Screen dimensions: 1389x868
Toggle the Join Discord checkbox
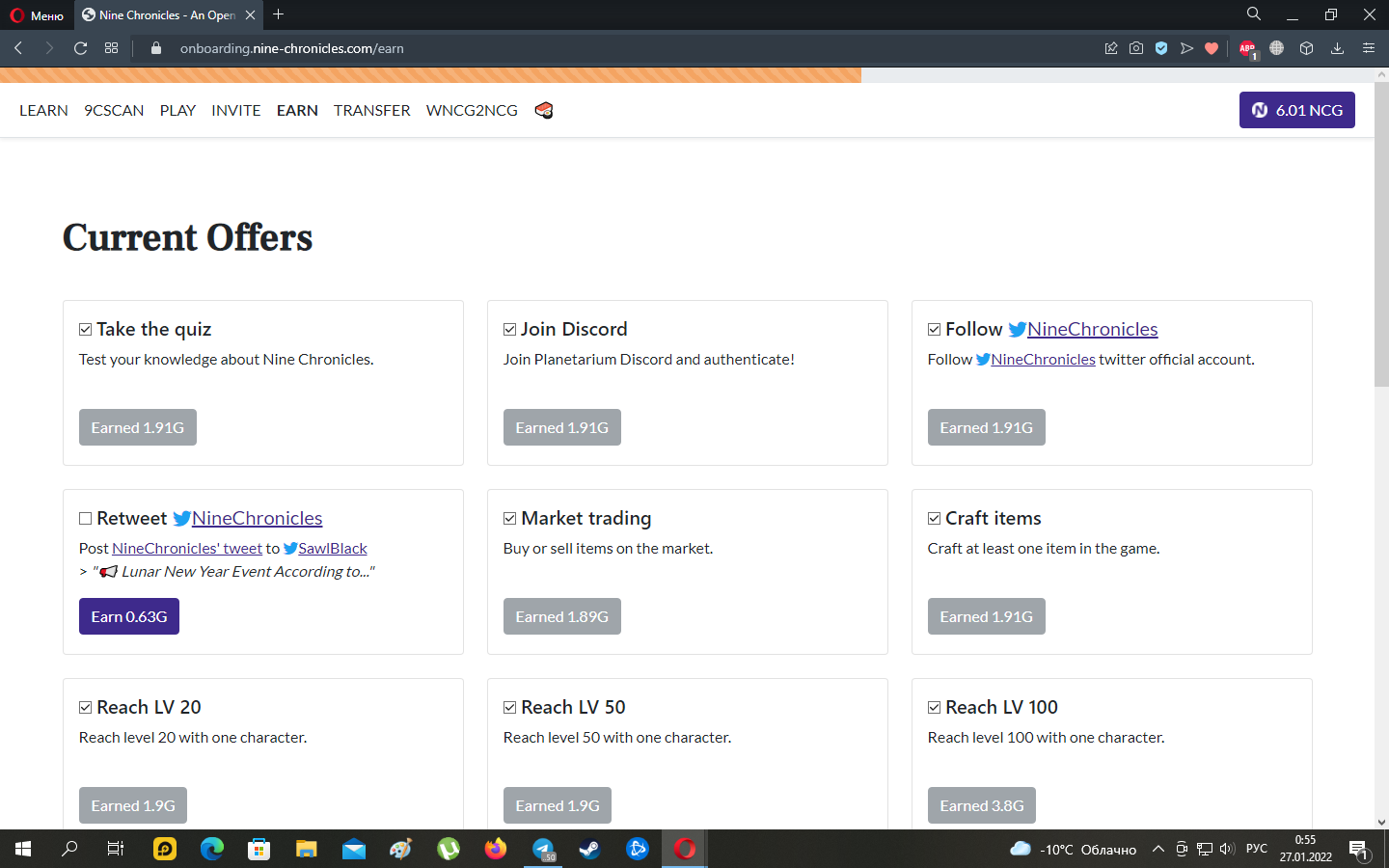point(510,330)
